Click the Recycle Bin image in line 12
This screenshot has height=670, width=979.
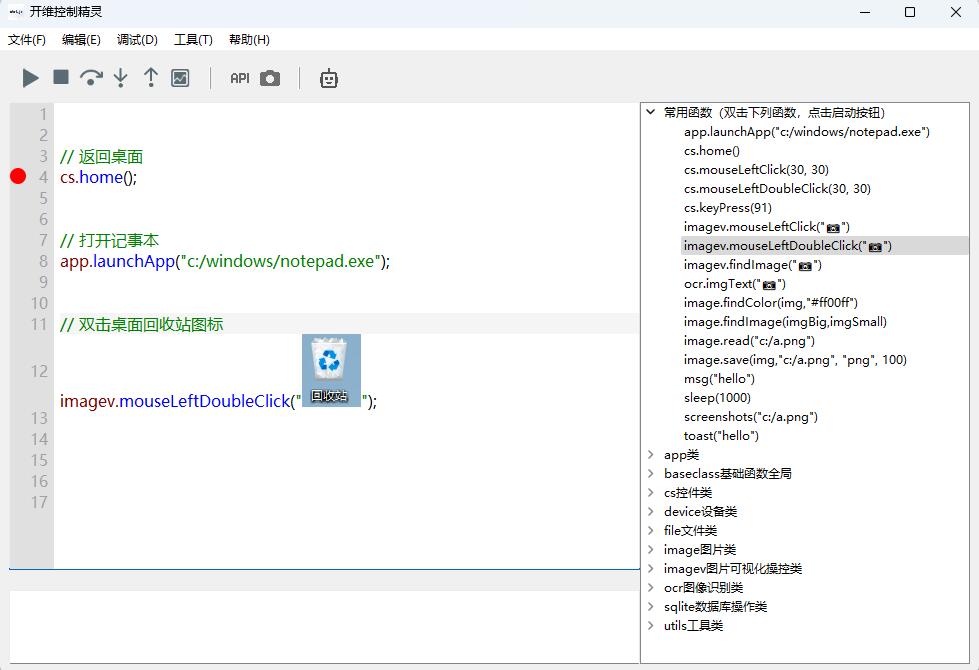point(332,370)
